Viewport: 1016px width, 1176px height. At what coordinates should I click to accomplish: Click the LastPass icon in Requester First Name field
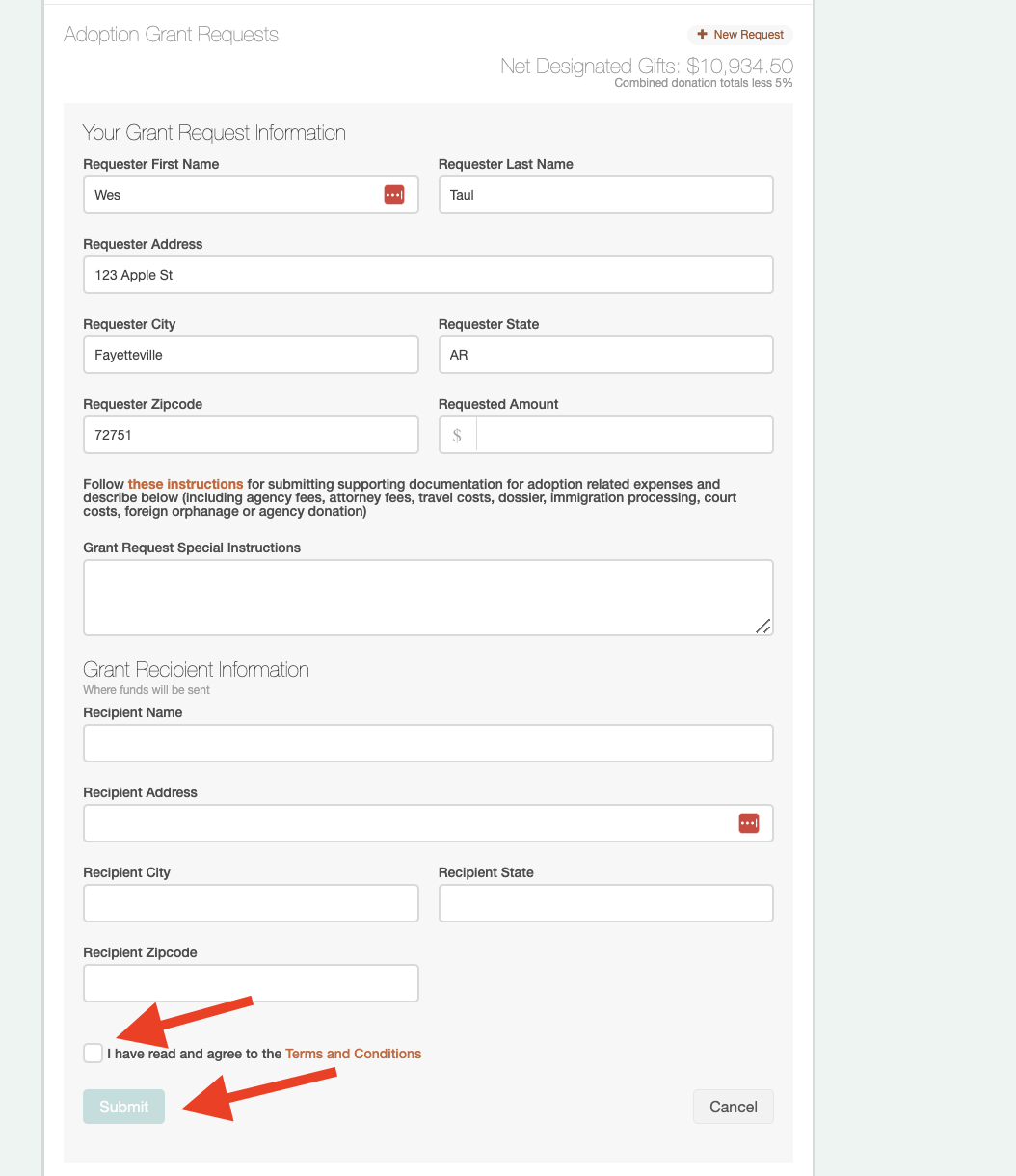click(x=394, y=194)
